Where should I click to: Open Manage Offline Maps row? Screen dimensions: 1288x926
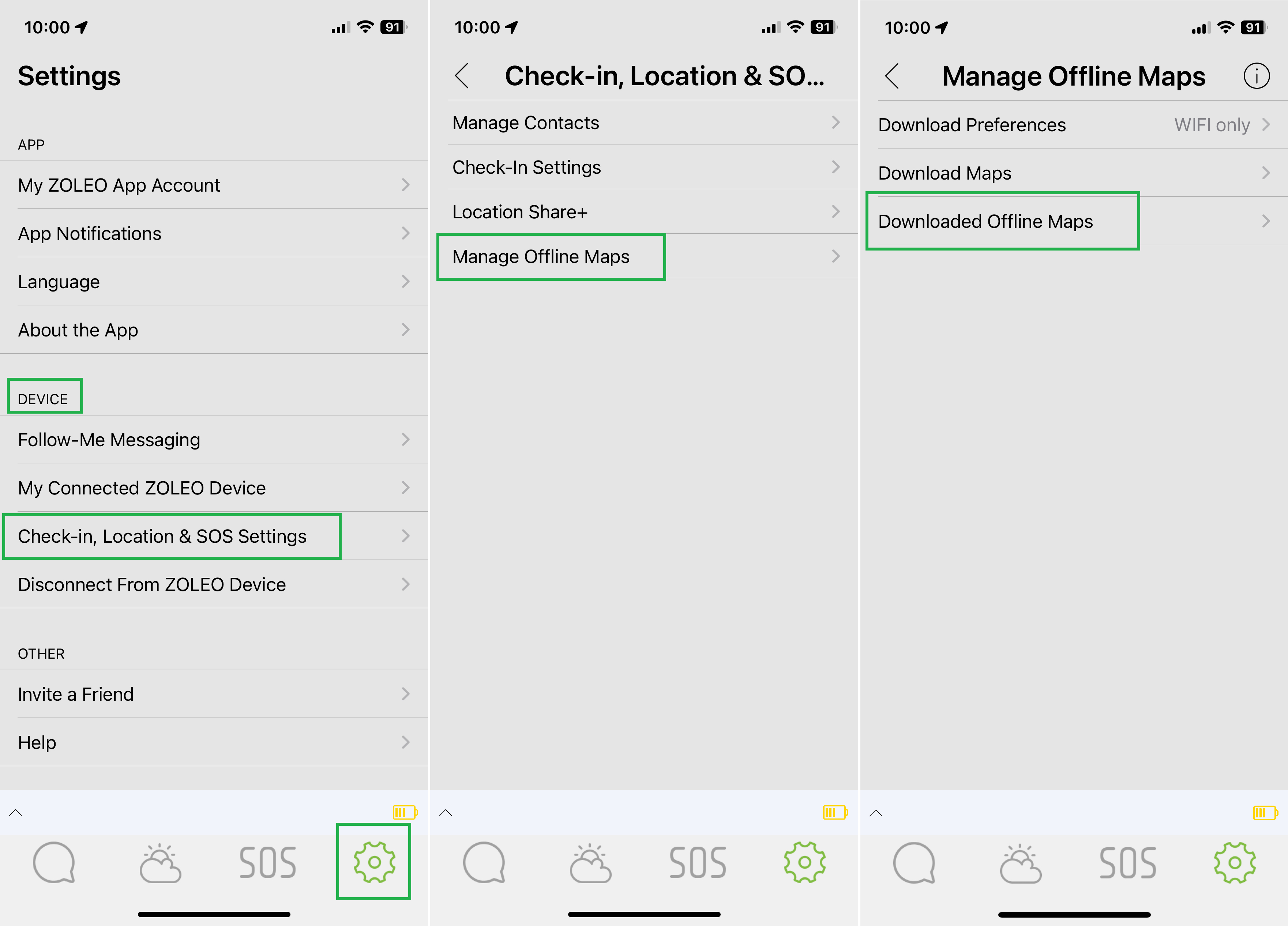(645, 256)
